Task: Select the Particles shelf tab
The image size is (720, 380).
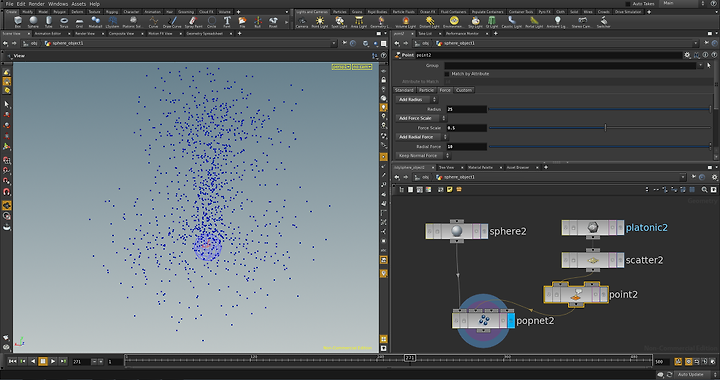Action: 340,12
